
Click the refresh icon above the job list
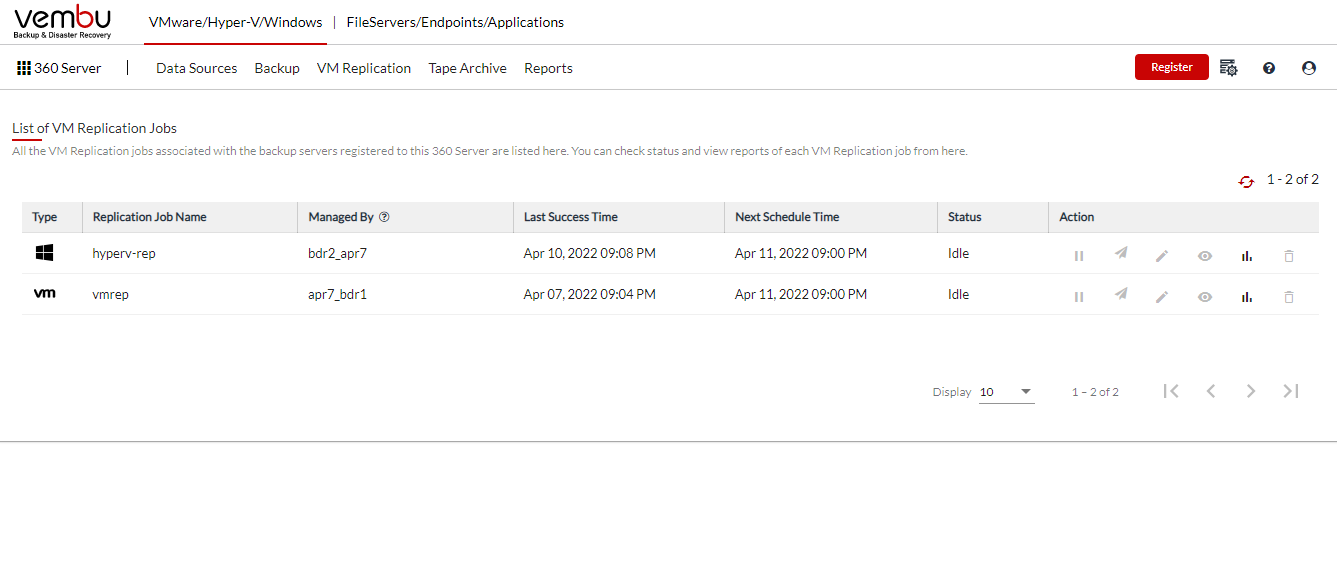(1246, 181)
